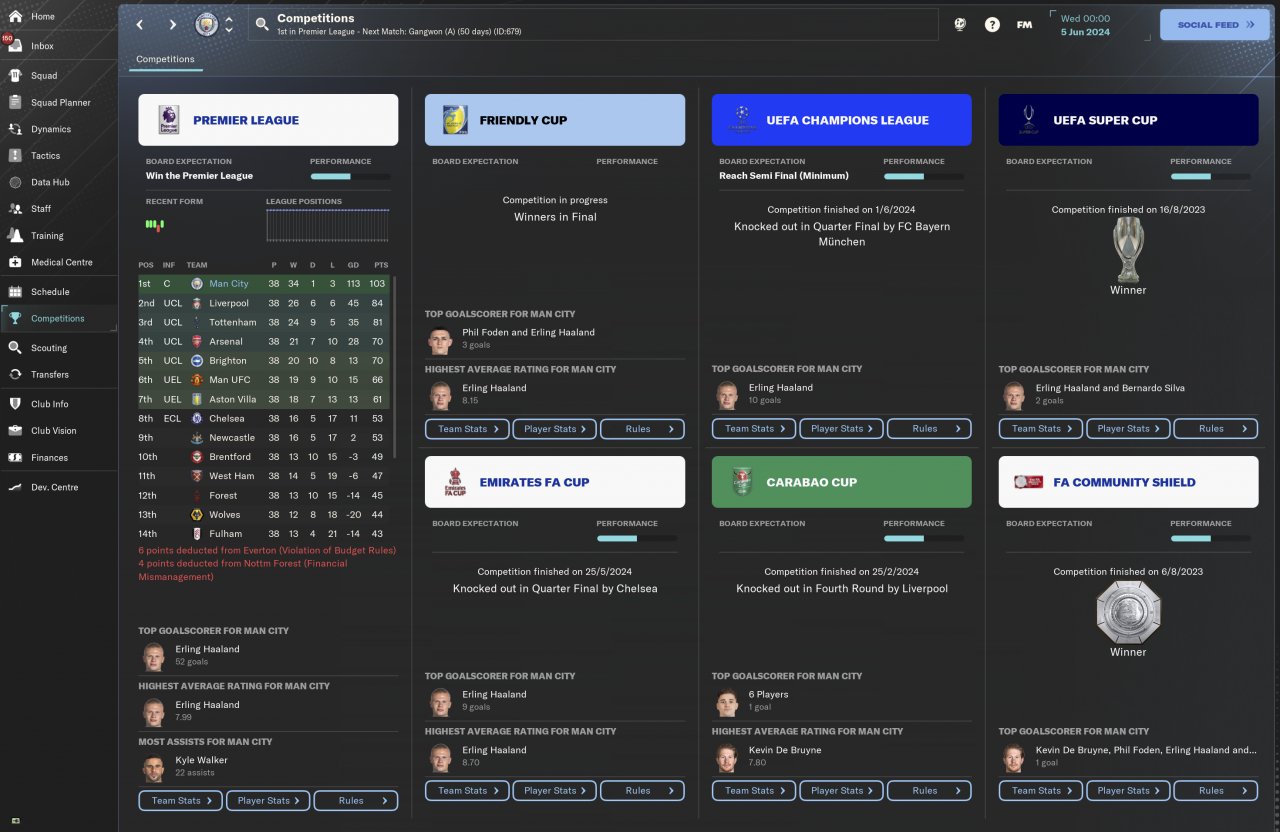The image size is (1280, 832).
Task: Expand the Social Feed panel
Action: coord(1214,25)
